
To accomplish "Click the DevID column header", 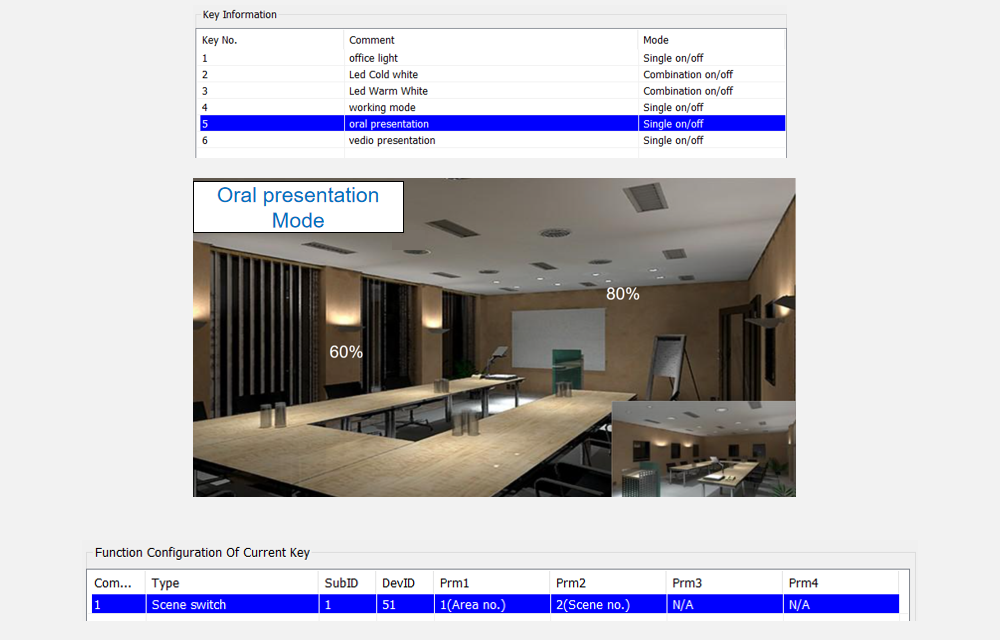I will (404, 583).
